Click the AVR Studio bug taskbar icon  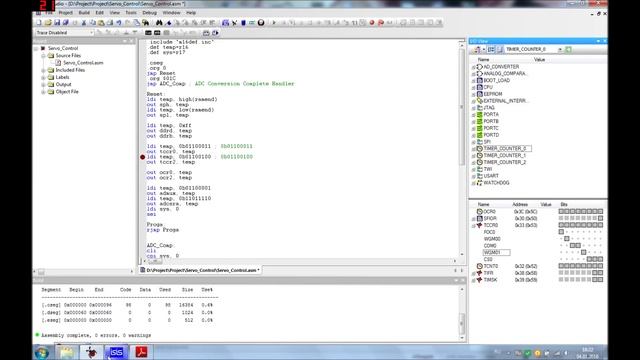tap(91, 352)
